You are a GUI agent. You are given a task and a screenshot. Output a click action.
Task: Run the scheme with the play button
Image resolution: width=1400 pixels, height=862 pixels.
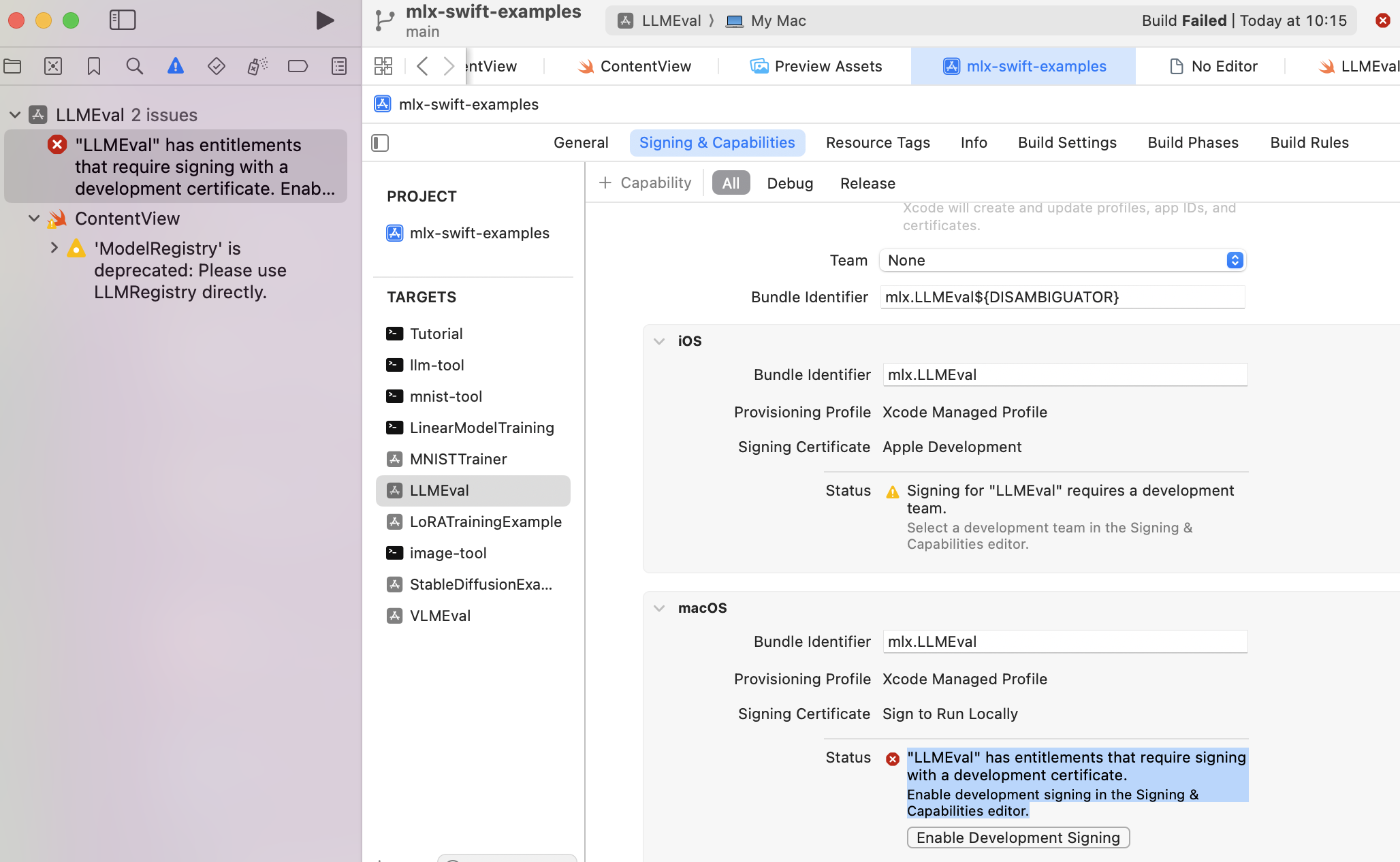click(324, 20)
